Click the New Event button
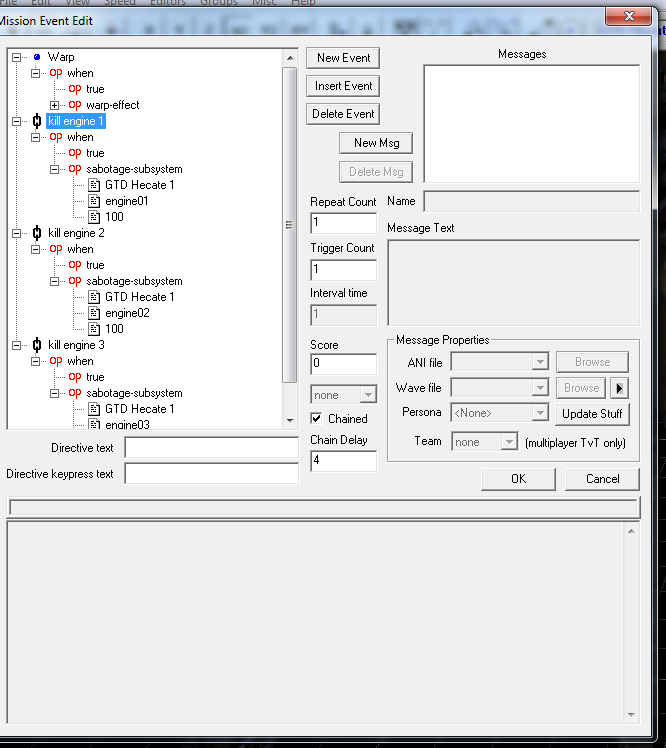 coord(343,58)
